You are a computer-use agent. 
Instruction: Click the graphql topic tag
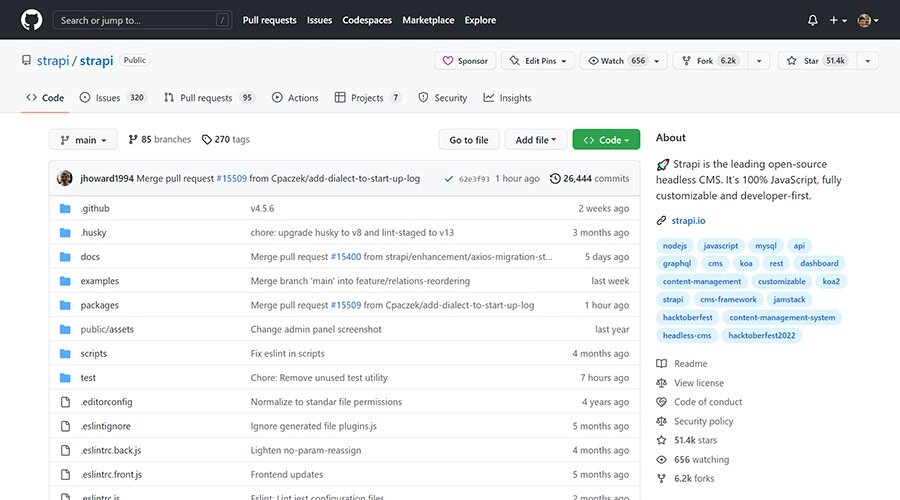tap(677, 263)
